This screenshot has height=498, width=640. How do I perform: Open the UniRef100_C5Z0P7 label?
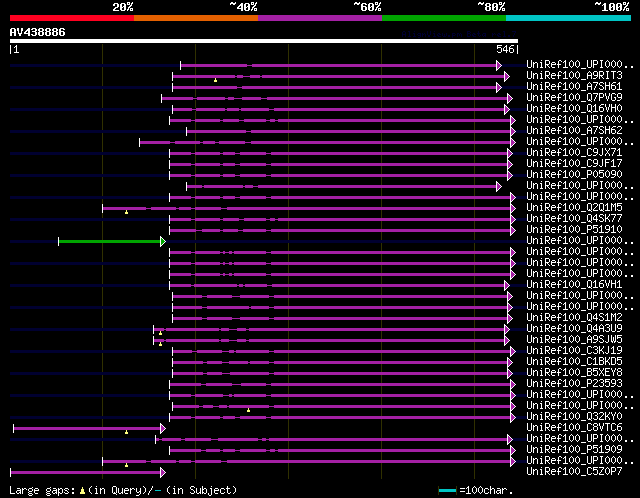(x=574, y=471)
